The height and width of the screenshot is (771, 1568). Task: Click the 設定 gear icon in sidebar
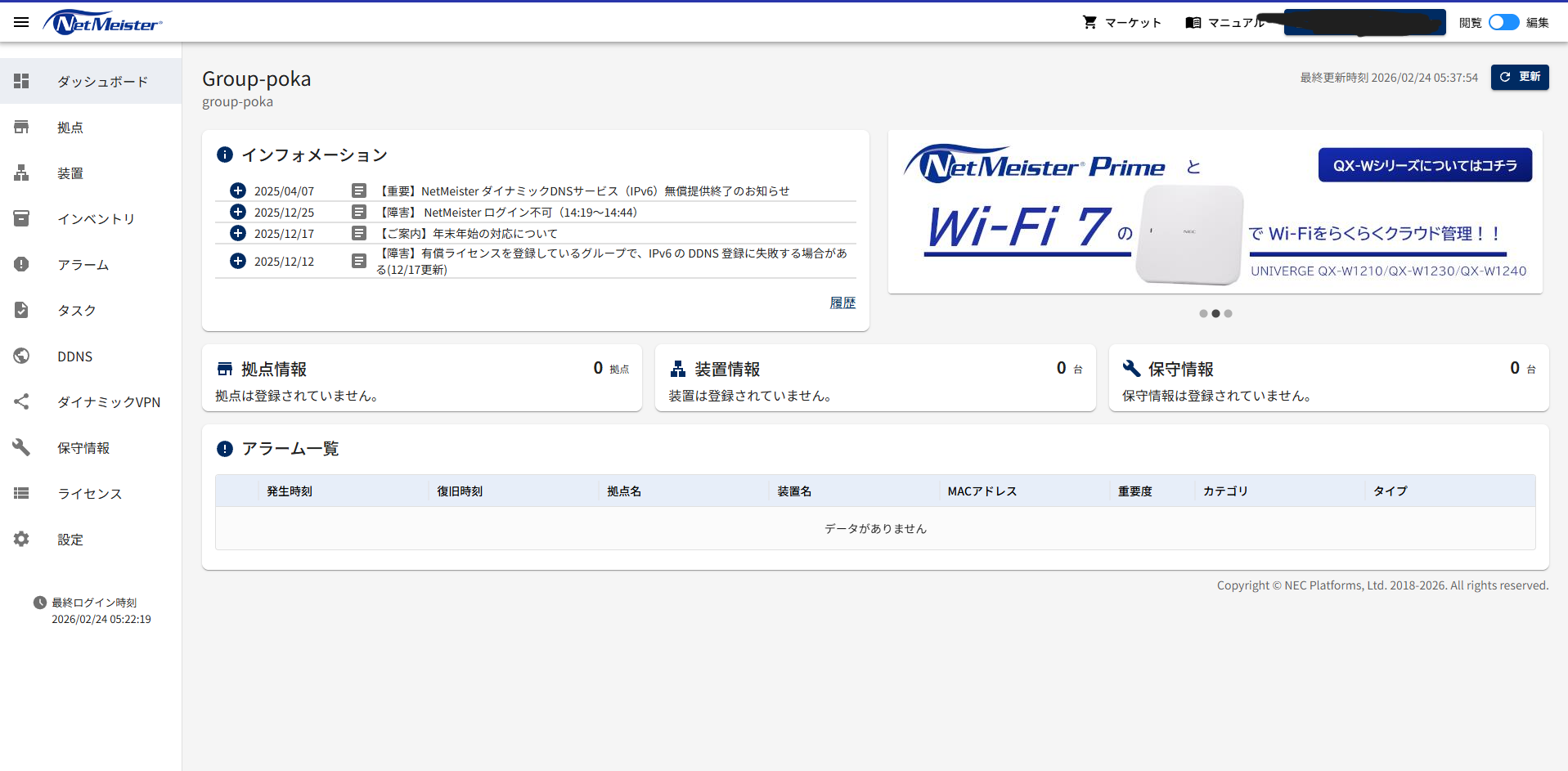21,539
